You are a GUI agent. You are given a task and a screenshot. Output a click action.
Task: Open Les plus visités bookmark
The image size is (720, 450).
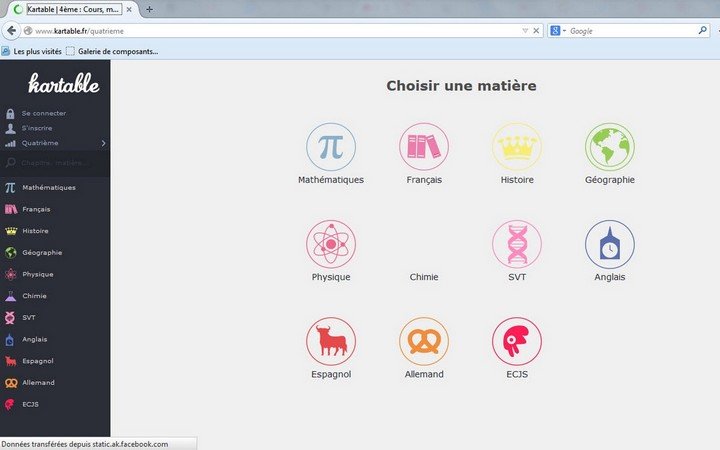[32, 51]
